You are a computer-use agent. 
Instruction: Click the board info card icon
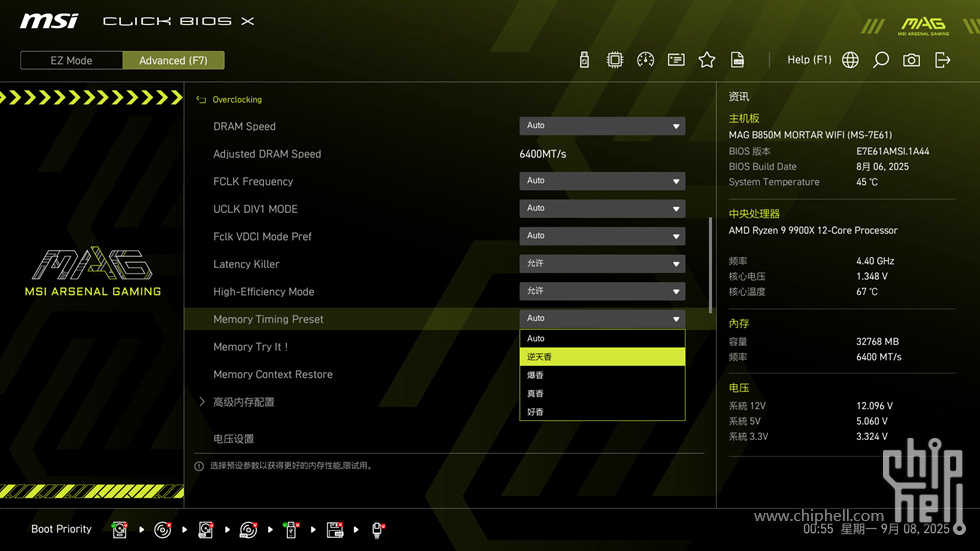coord(676,60)
